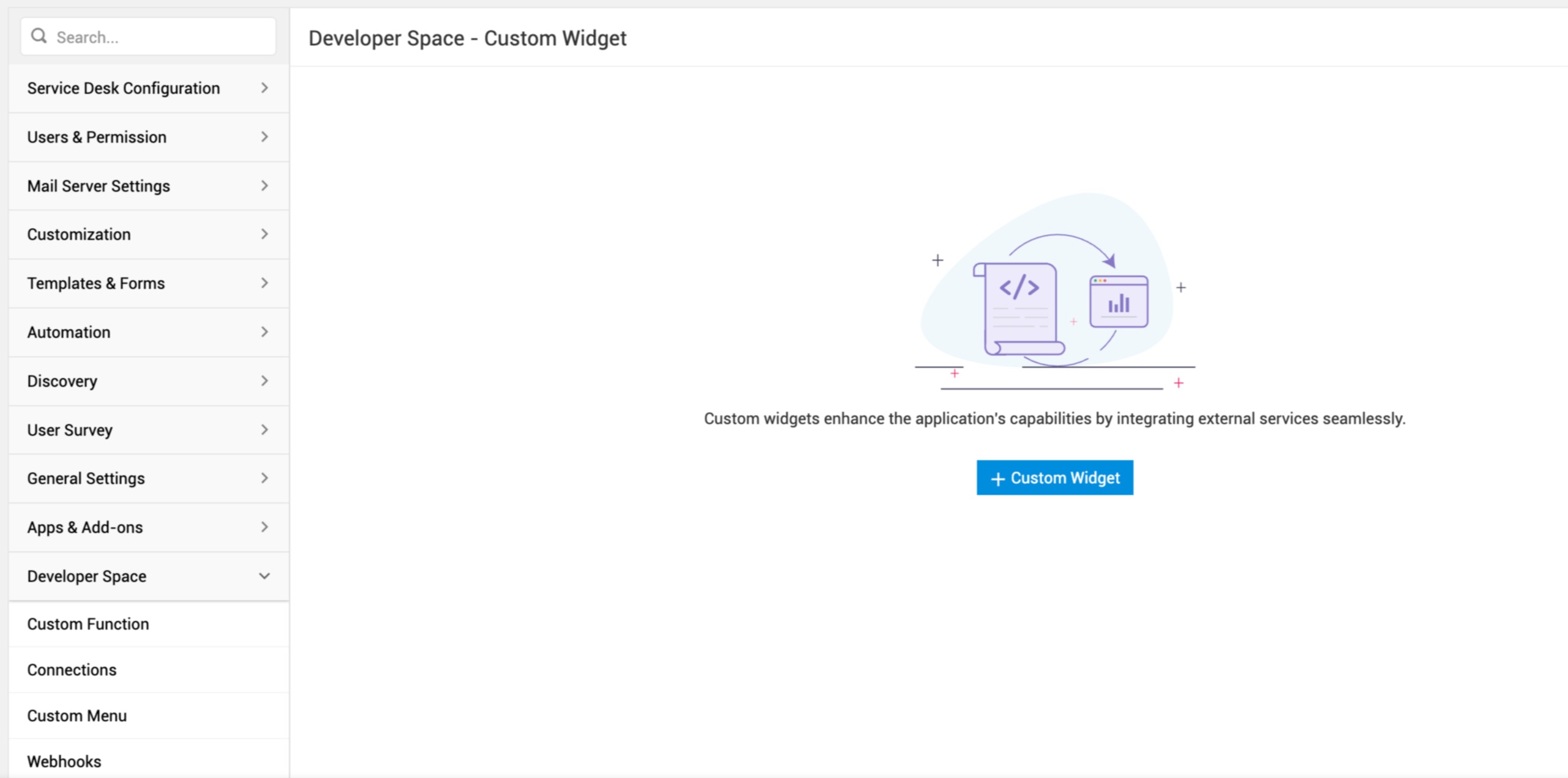
Task: Click the User Survey arrow icon
Action: coord(264,430)
